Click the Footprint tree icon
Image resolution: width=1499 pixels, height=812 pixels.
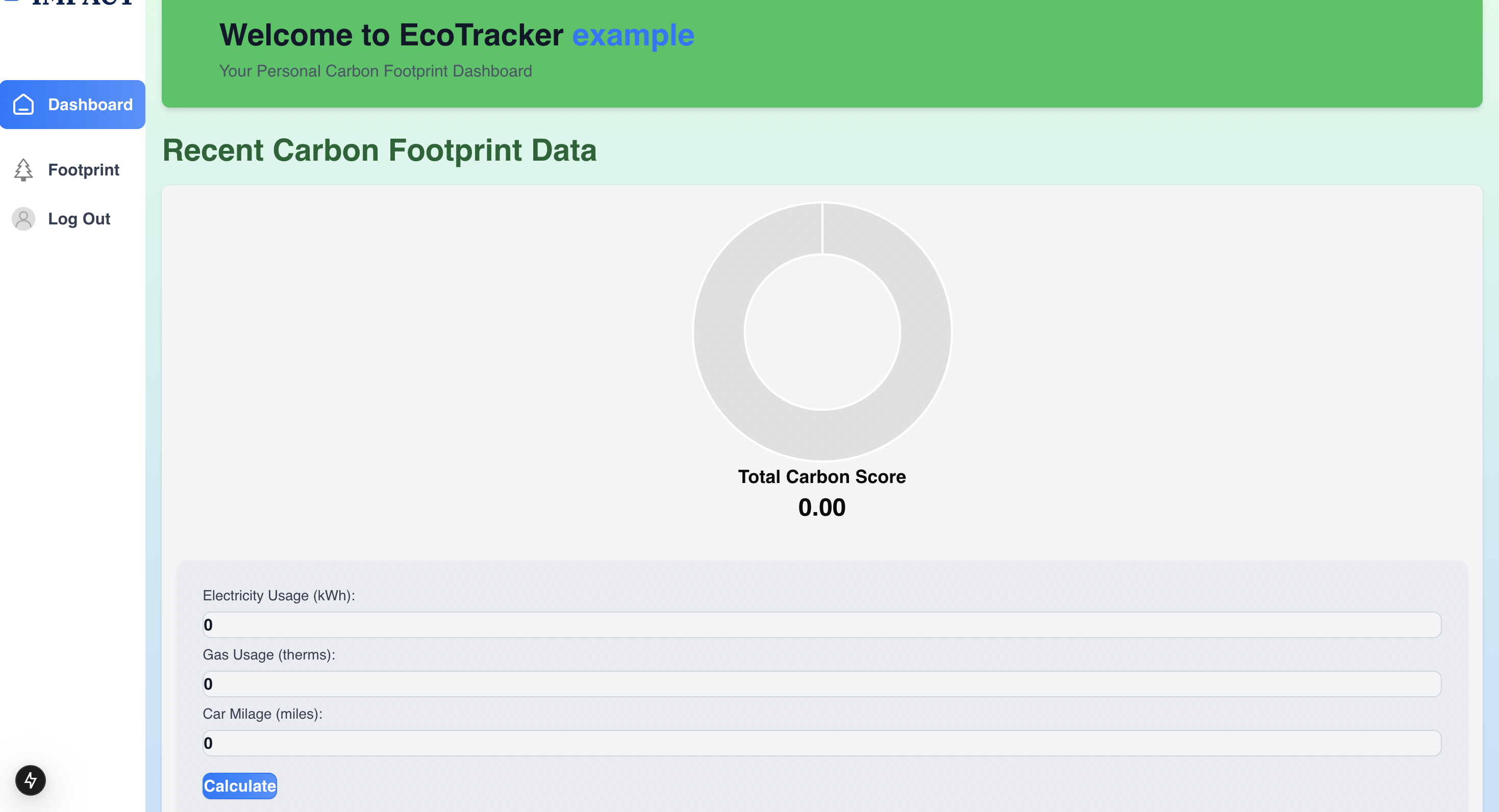coord(23,170)
